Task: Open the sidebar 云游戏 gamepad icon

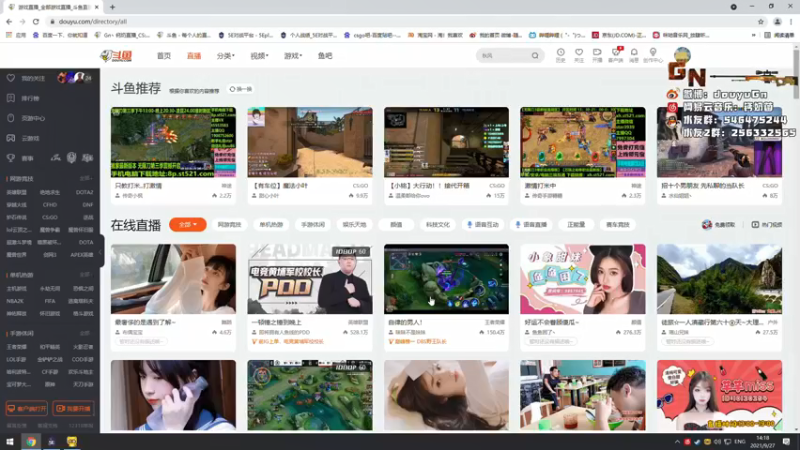Action: click(10, 138)
